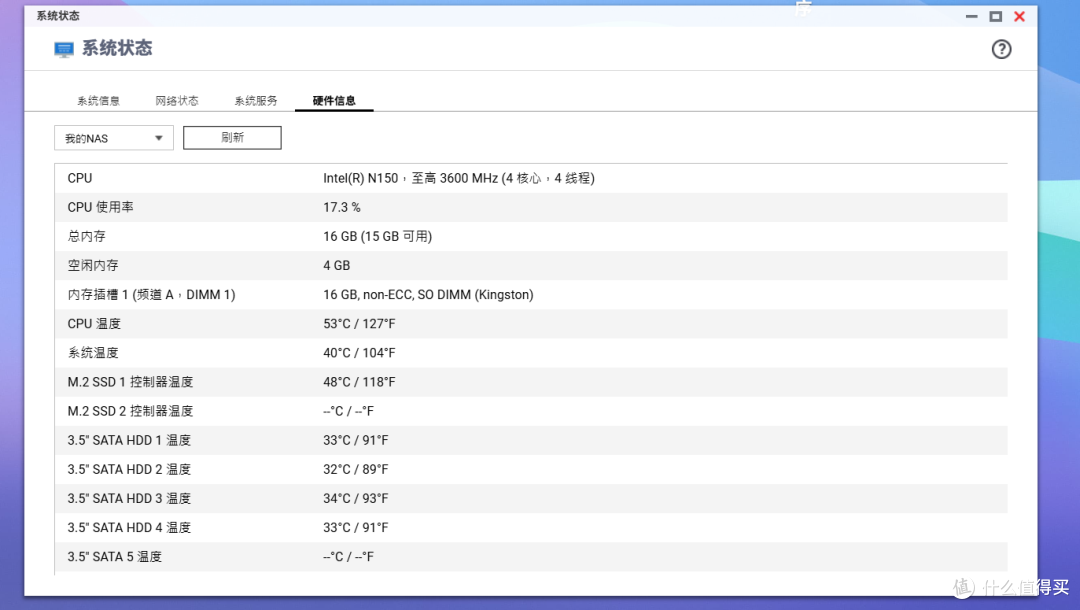Select the 内存插槽 1 row label
Image resolution: width=1080 pixels, height=610 pixels.
point(152,295)
